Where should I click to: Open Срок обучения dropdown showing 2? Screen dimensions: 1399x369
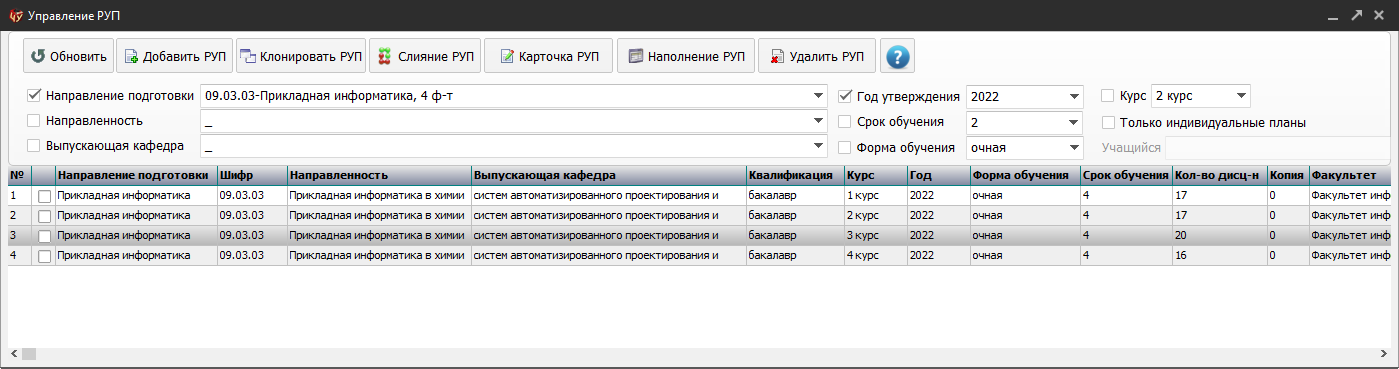pyautogui.click(x=1075, y=122)
